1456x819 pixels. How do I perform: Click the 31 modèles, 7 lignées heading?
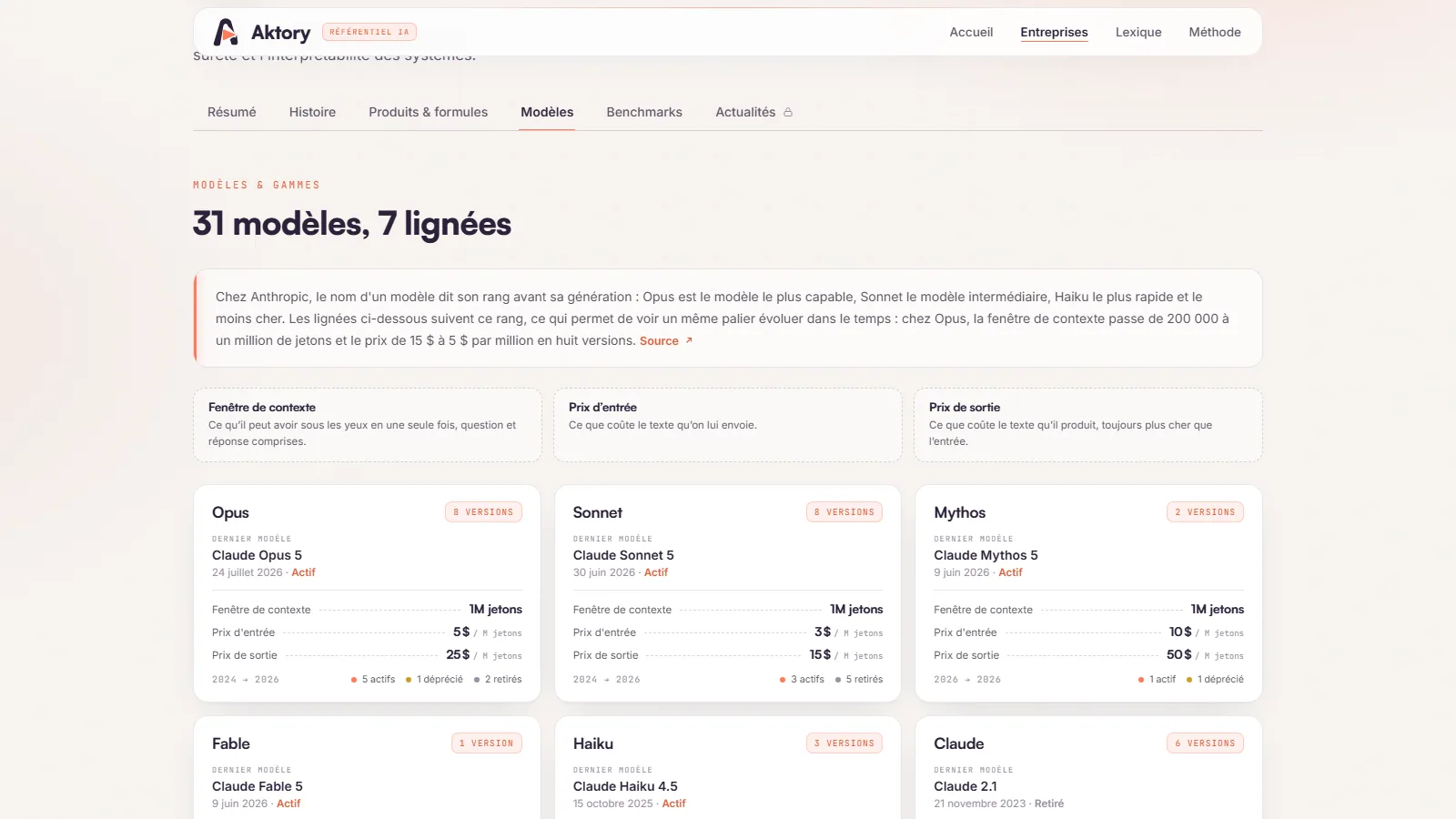click(352, 224)
